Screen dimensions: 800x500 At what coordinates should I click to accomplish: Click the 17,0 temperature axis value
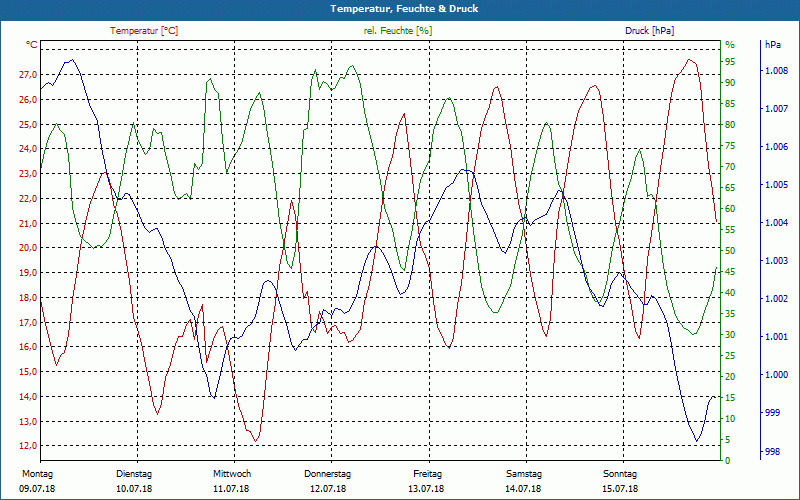[x=28, y=323]
